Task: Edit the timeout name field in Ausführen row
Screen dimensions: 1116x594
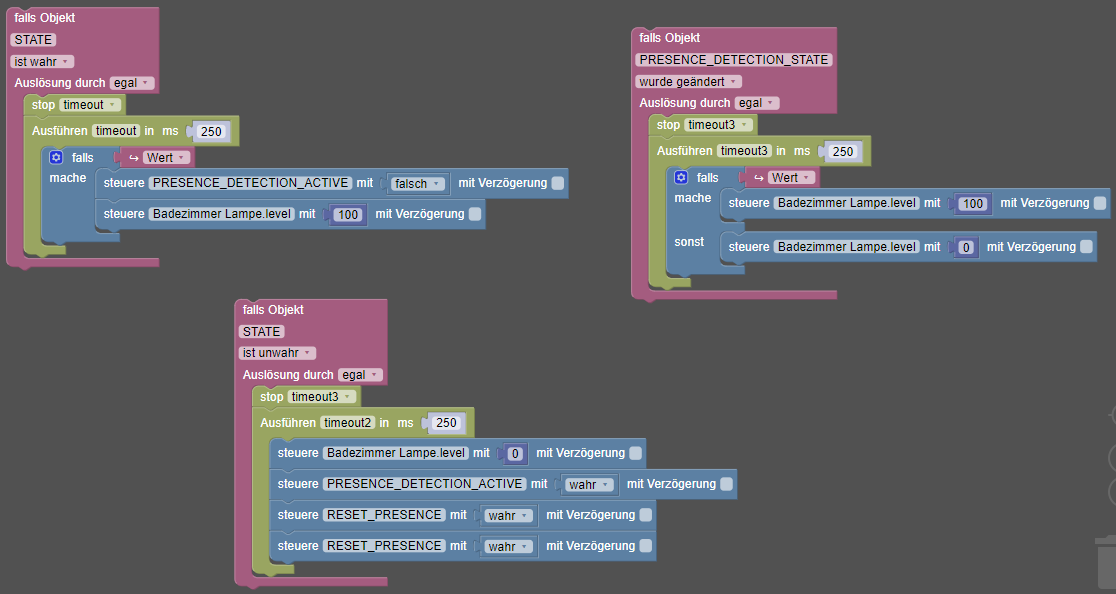Action: coord(116,131)
